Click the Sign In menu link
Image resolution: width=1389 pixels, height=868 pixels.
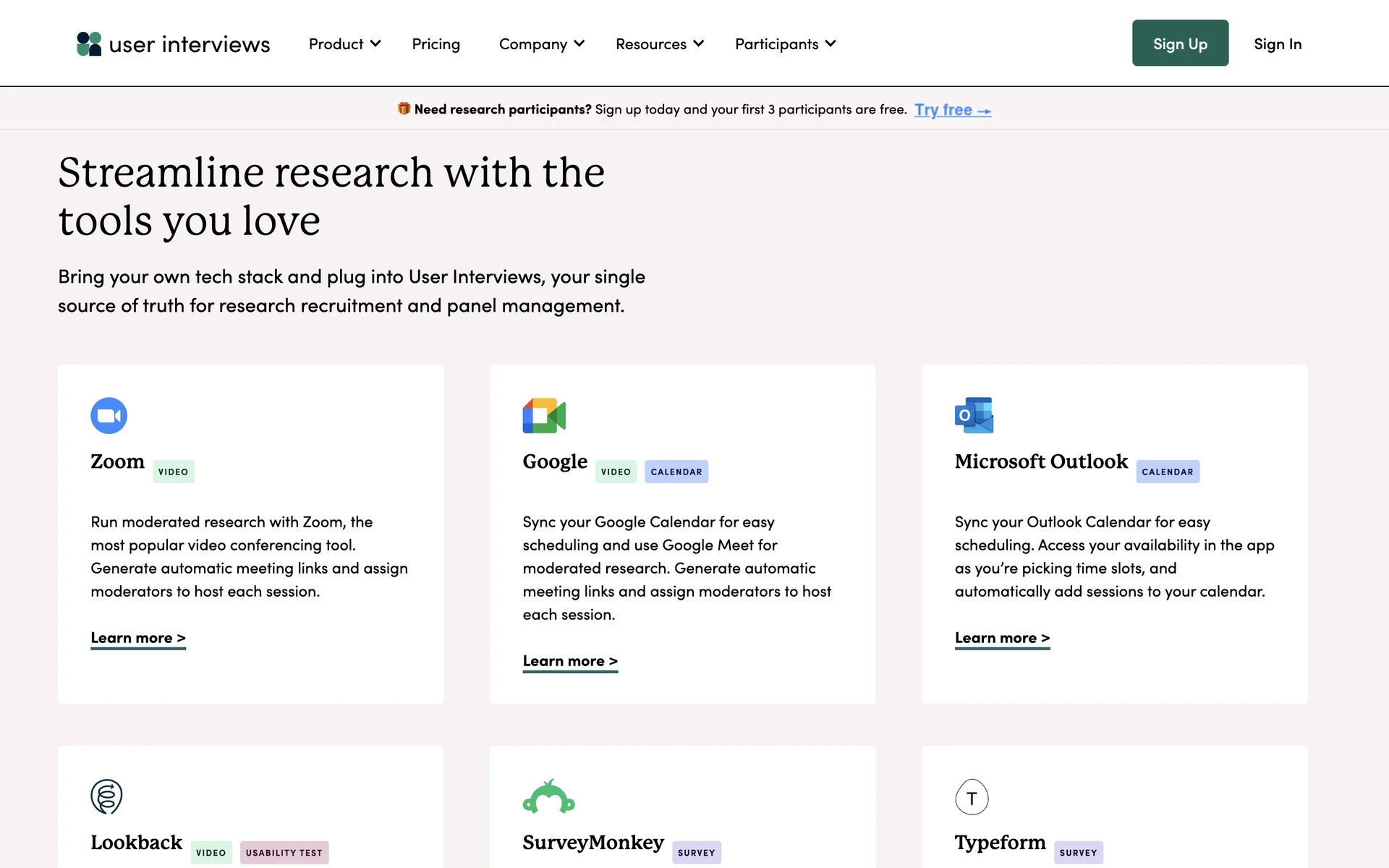(1277, 44)
